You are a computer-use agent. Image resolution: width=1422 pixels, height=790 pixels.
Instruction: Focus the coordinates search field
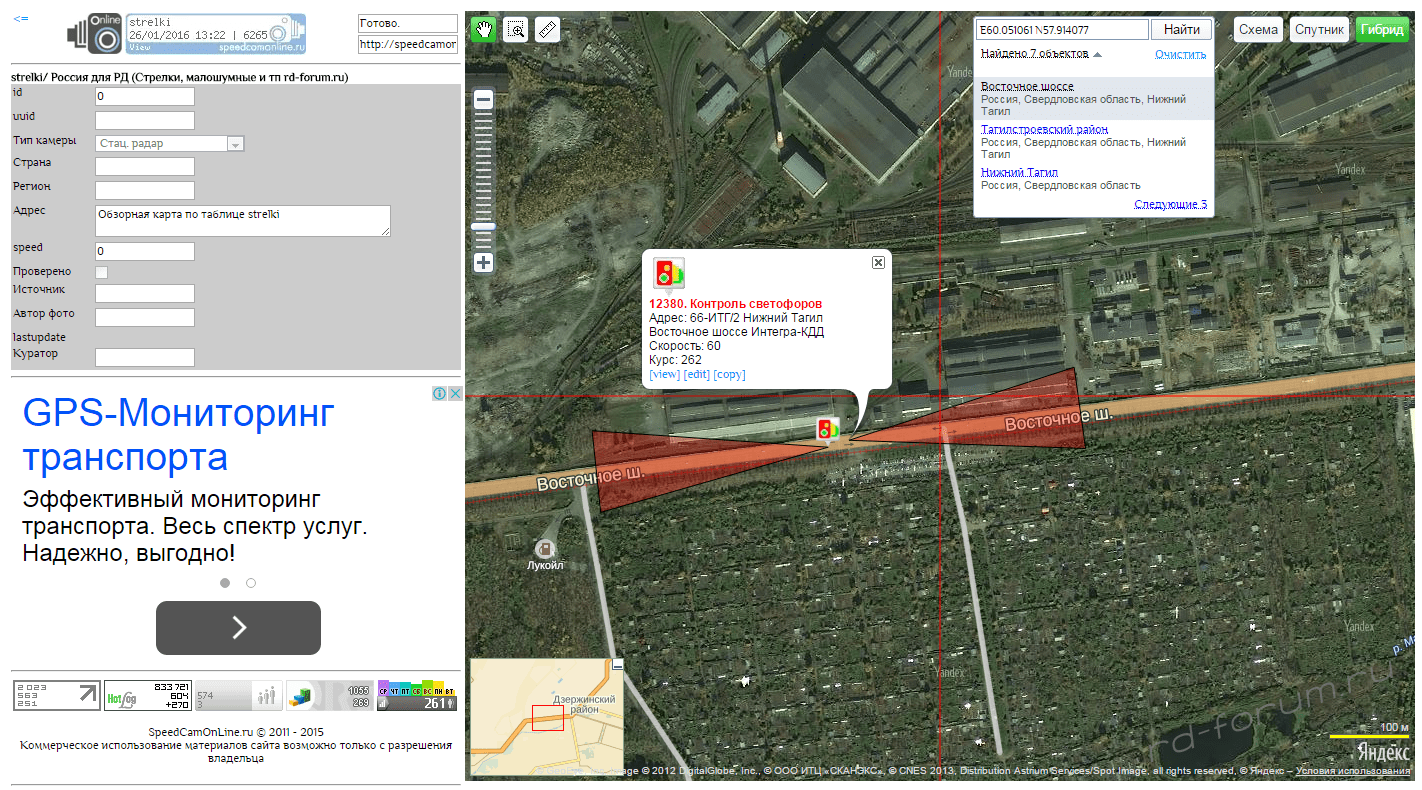pyautogui.click(x=1062, y=30)
